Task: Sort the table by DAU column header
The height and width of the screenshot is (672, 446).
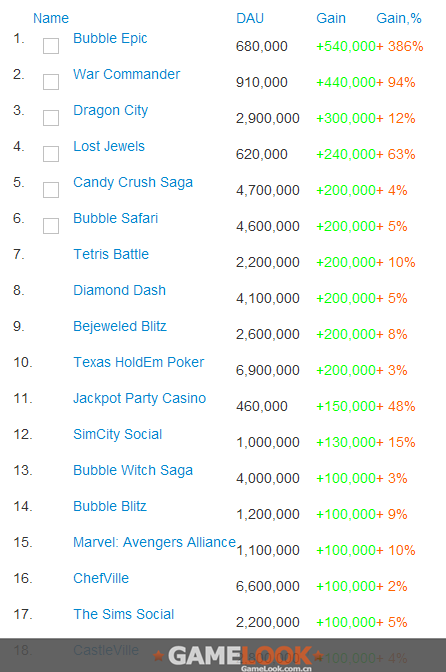Action: (250, 18)
